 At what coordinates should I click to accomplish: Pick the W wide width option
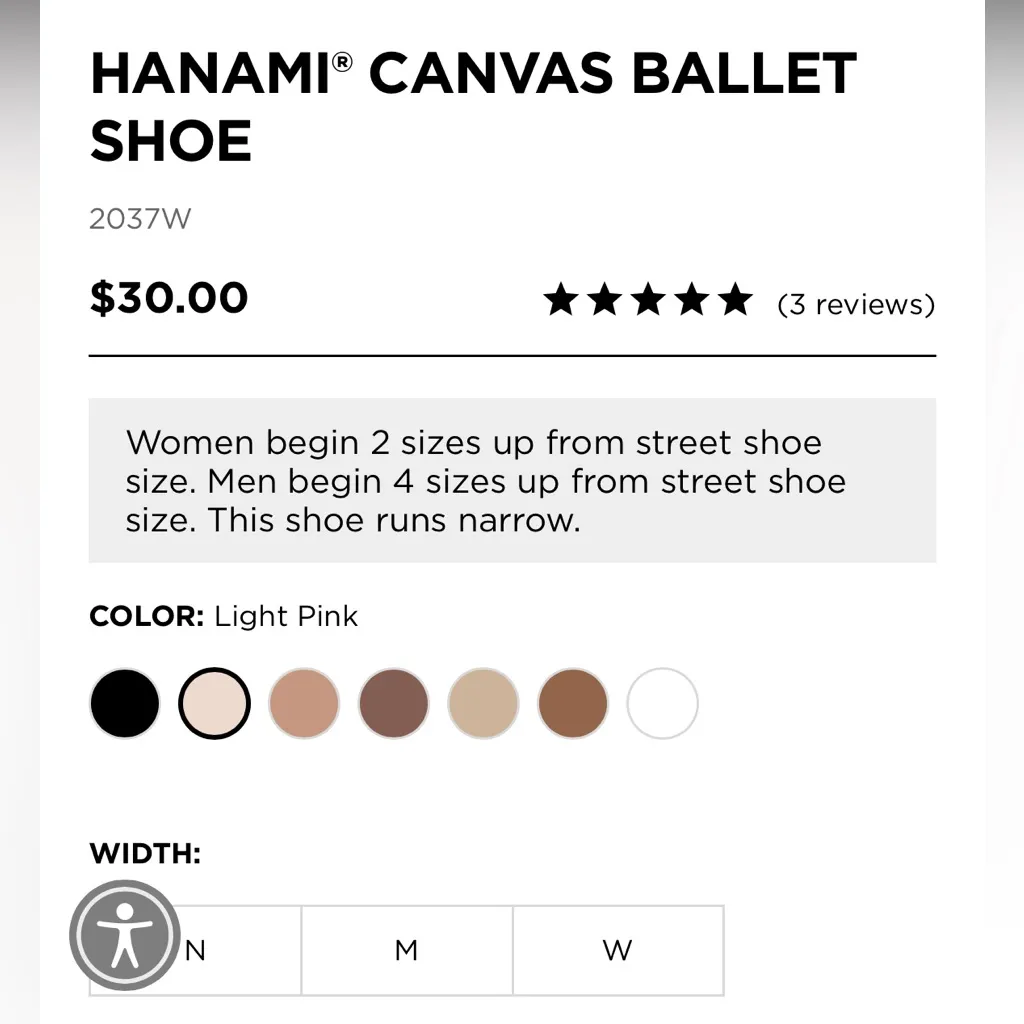(x=618, y=951)
